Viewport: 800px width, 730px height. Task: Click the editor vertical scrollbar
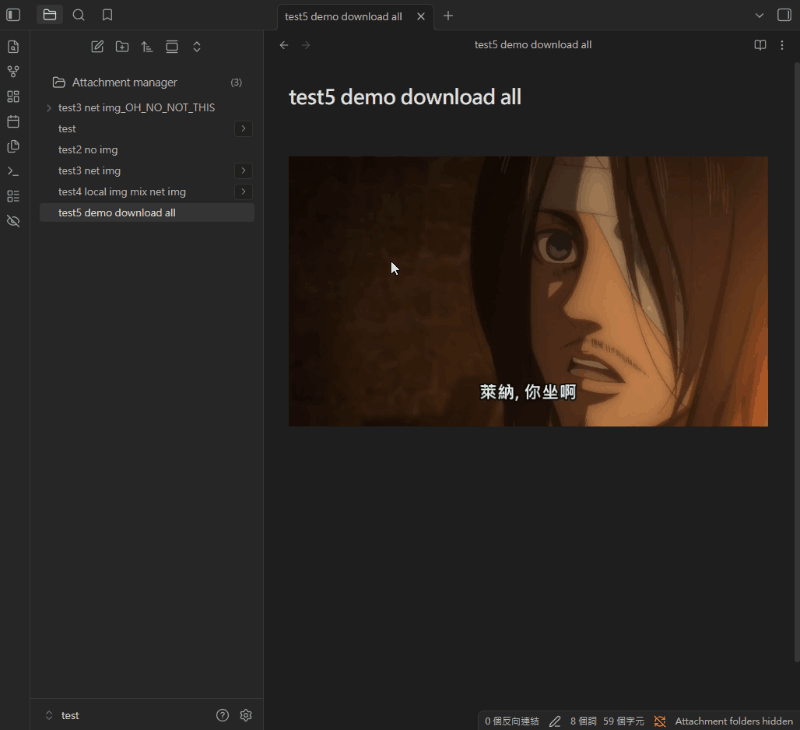tap(797, 362)
